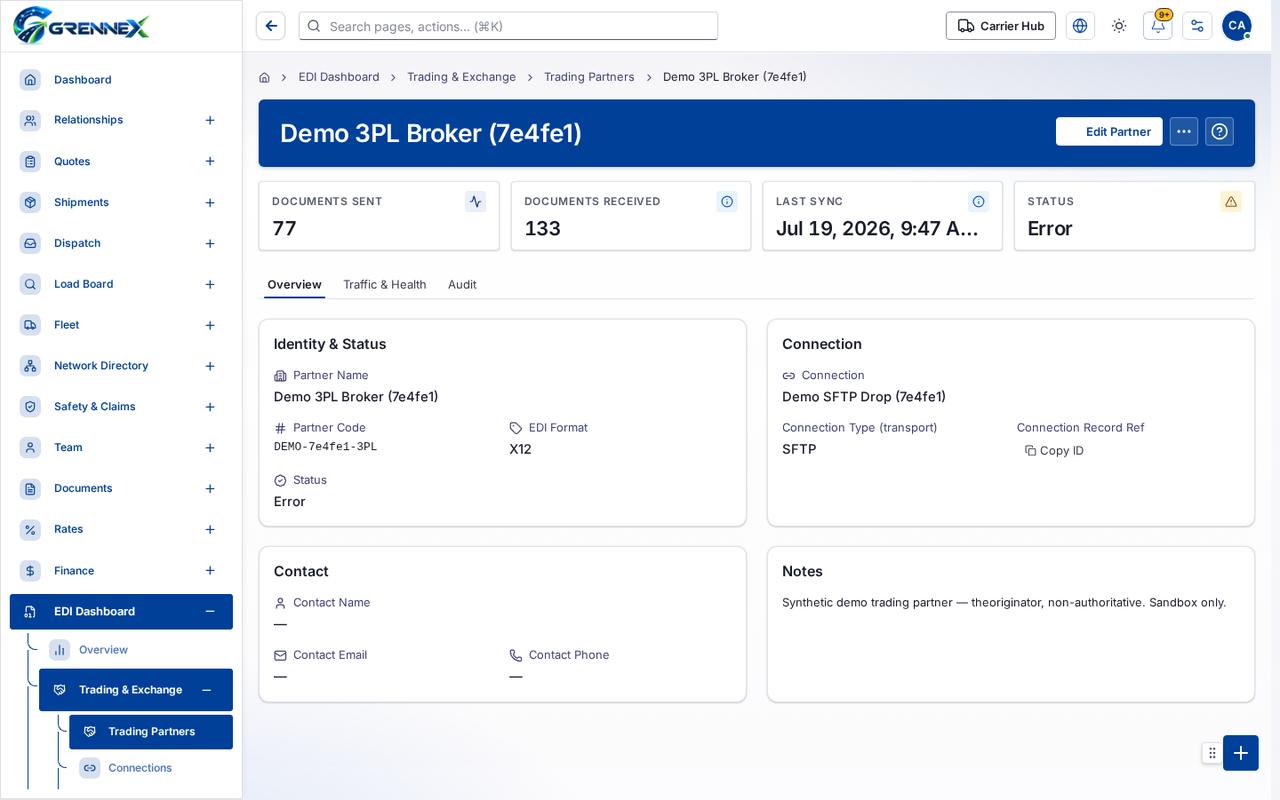
Task: Click the drag handle beside plus button
Action: (x=1212, y=753)
